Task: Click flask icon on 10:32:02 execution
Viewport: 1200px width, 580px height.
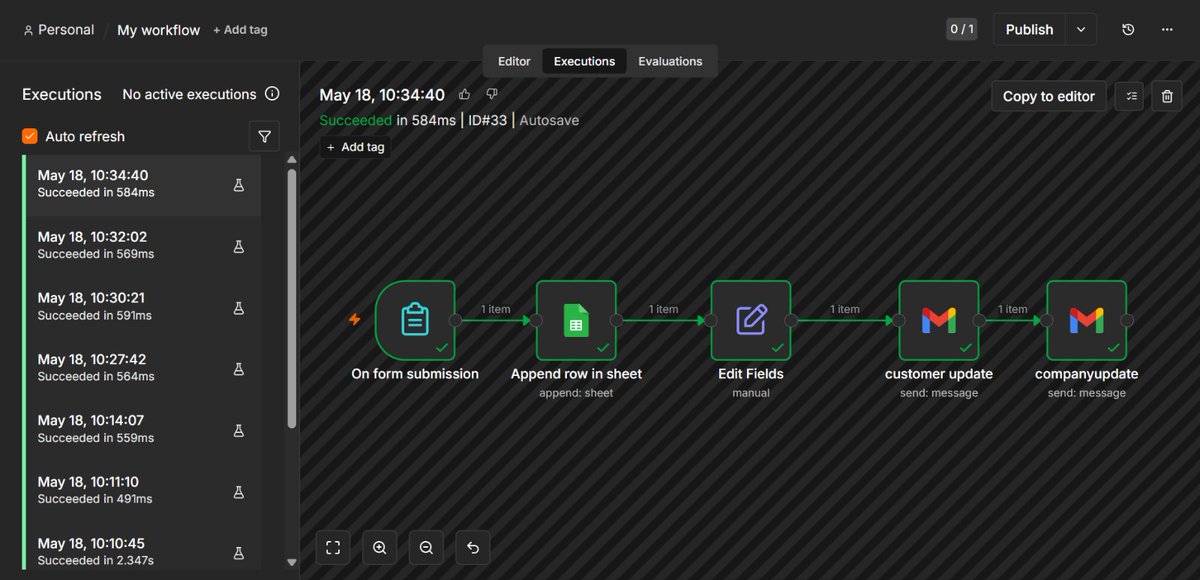Action: [x=239, y=246]
